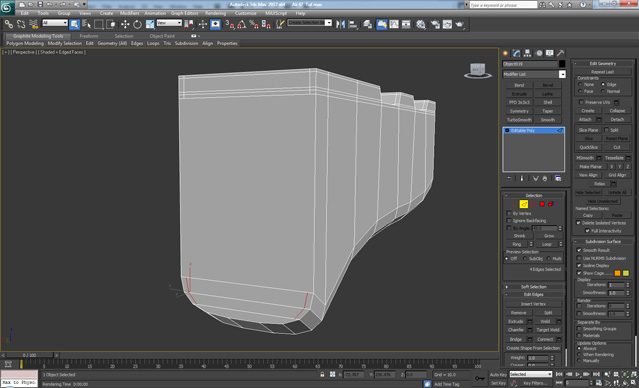The height and width of the screenshot is (388, 639).
Task: Switch to the Modify command panel
Action: [x=516, y=53]
